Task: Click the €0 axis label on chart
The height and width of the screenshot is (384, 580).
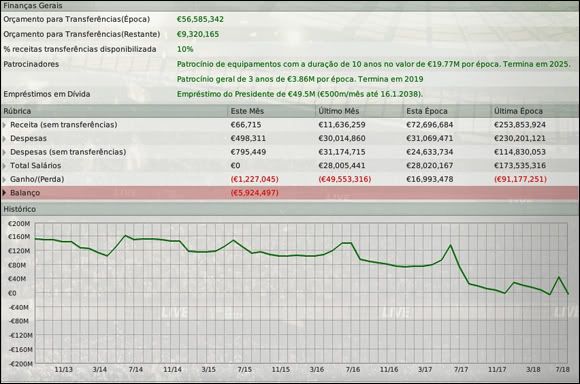Action: pos(12,293)
